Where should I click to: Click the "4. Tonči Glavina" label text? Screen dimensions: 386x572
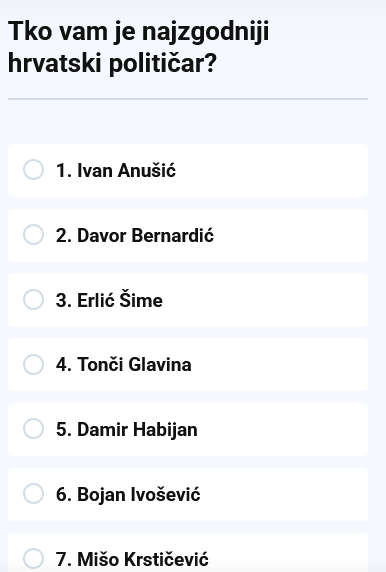coord(124,364)
